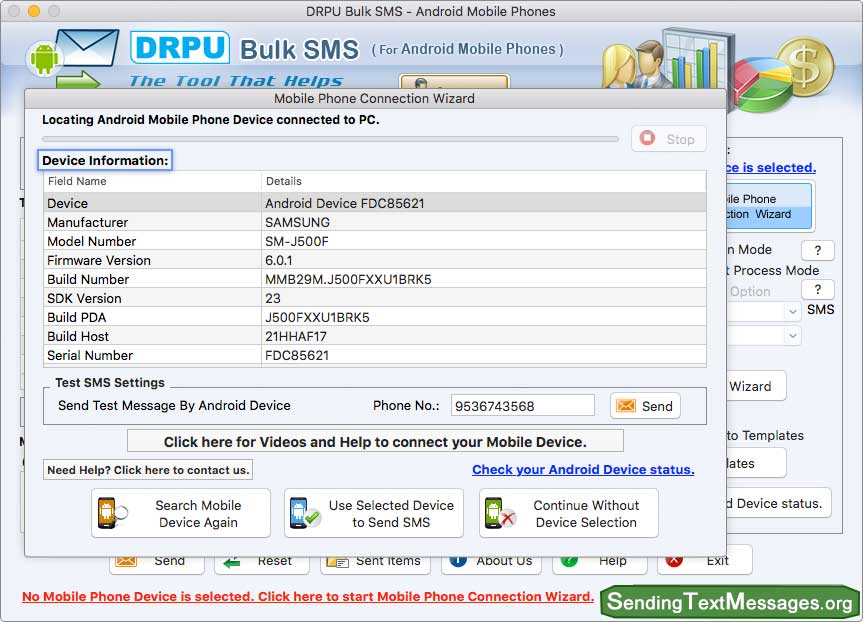Click Use Selected Device to Send SMS
863x622 pixels.
[x=374, y=513]
